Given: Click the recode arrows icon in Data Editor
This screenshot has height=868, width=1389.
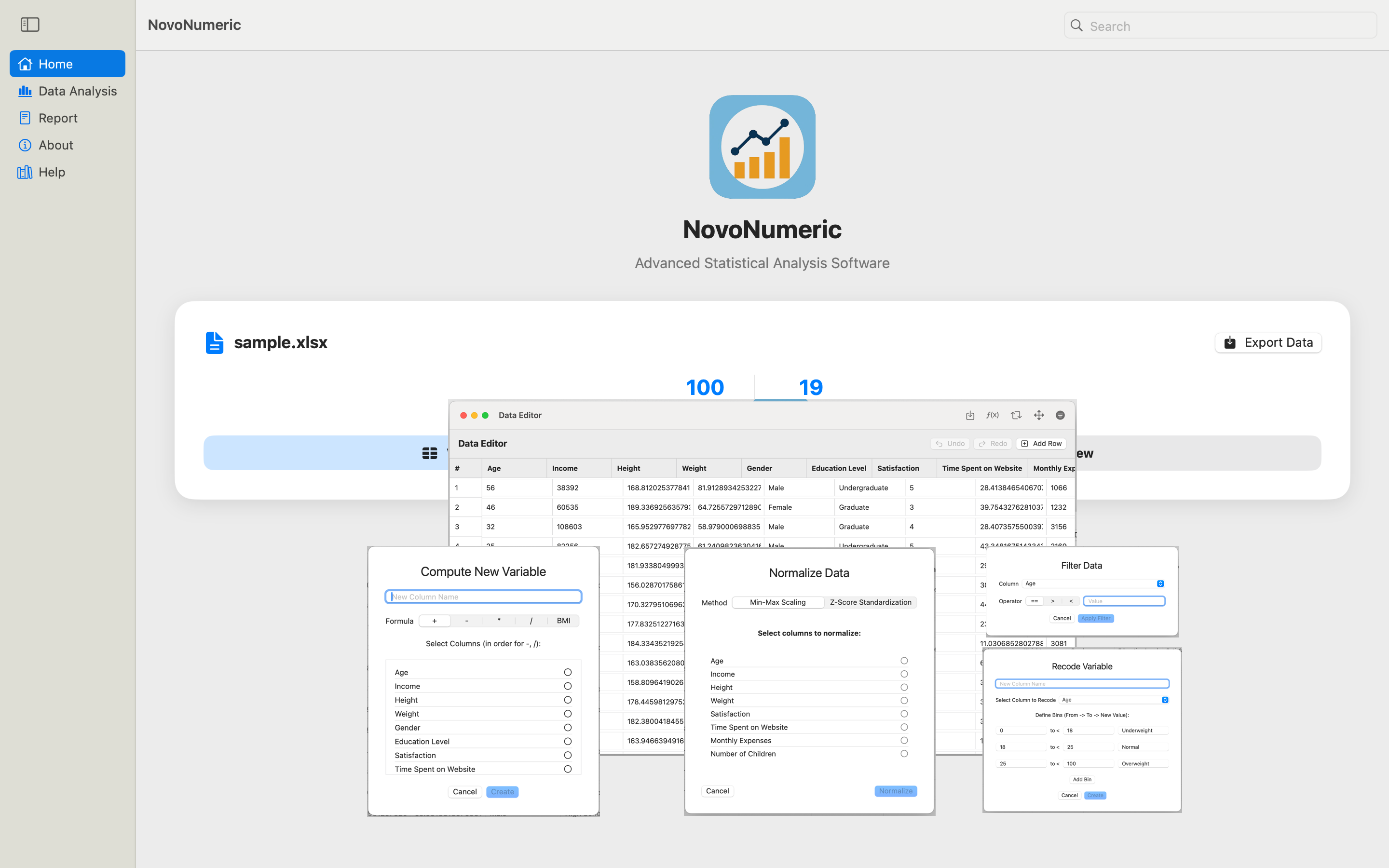Looking at the screenshot, I should tap(1016, 415).
